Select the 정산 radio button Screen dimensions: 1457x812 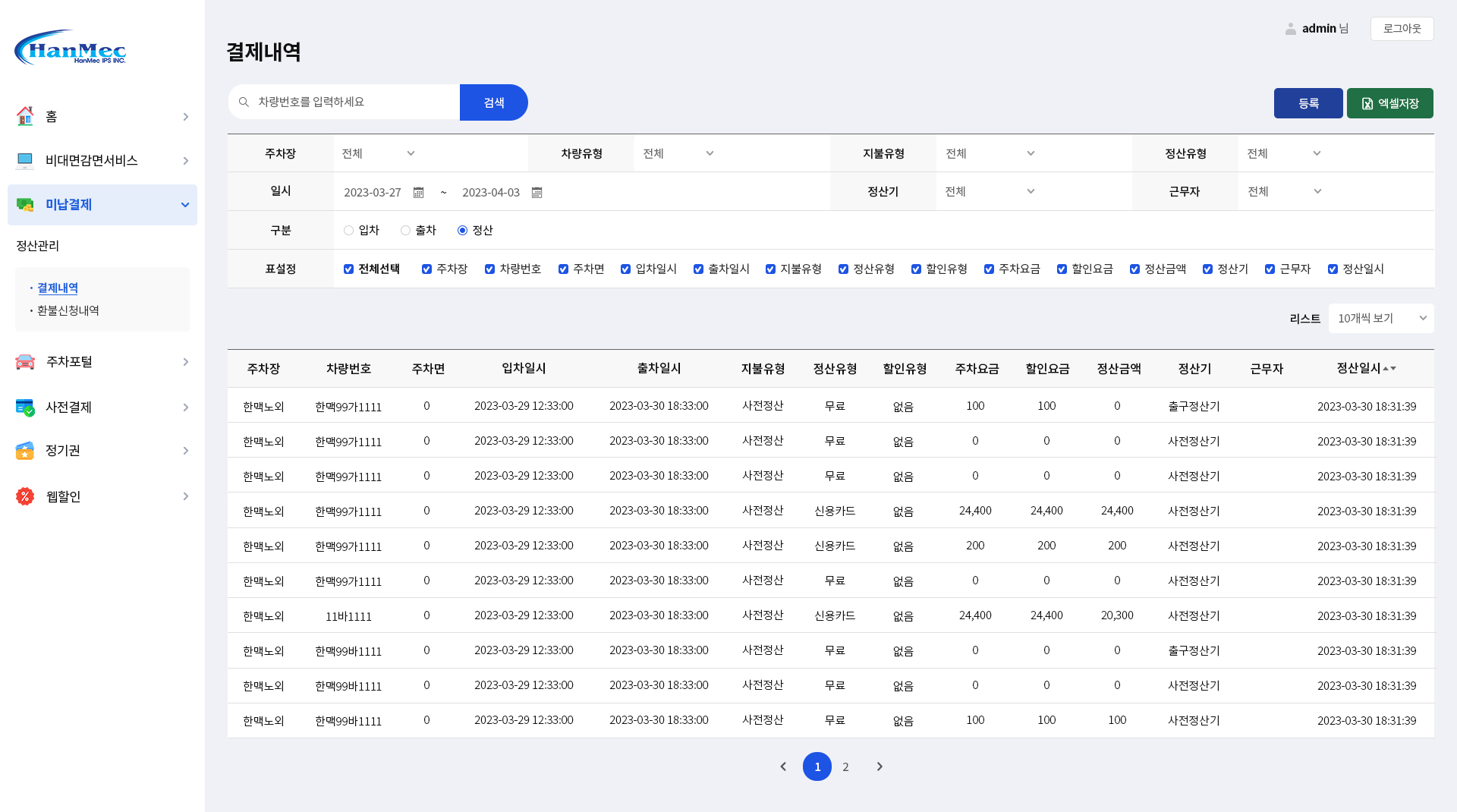[461, 230]
